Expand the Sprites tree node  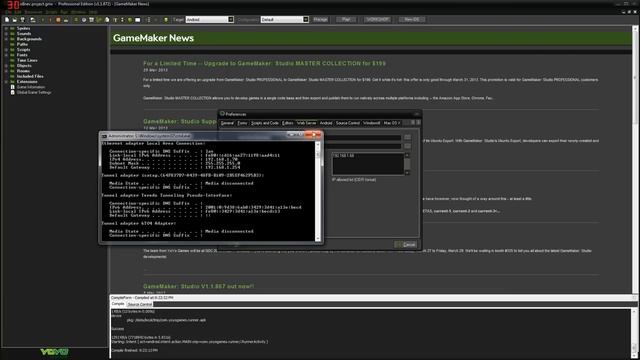pyautogui.click(x=6, y=29)
